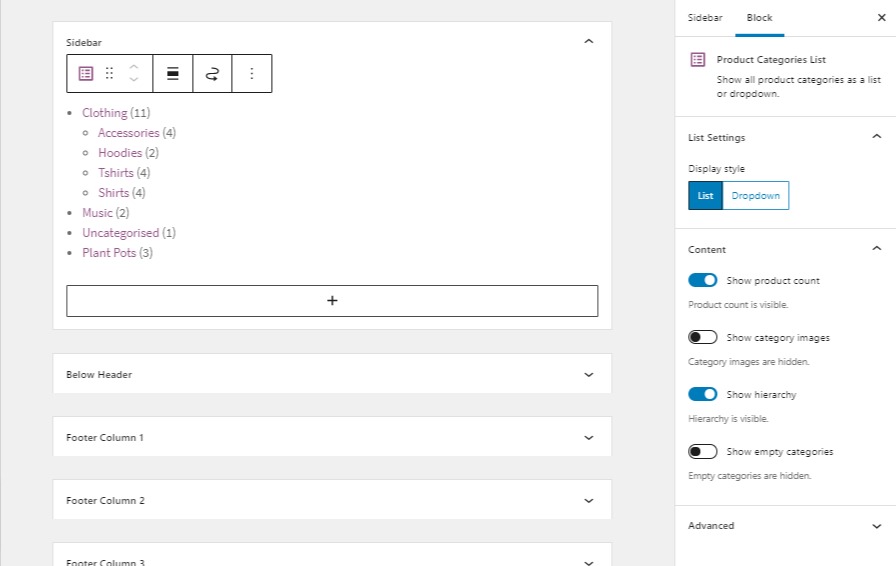The image size is (896, 566).
Task: Click the move up arrow in block toolbar
Action: pyautogui.click(x=134, y=67)
